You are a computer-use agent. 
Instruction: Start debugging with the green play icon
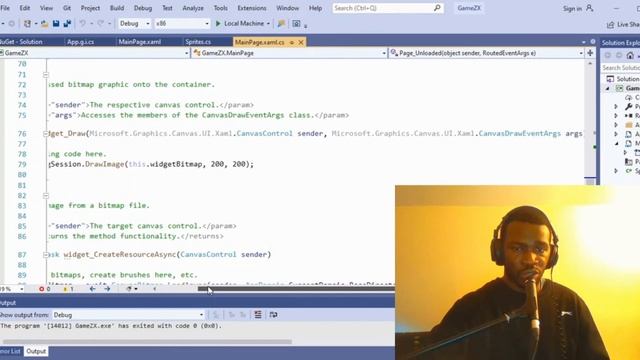(x=218, y=24)
